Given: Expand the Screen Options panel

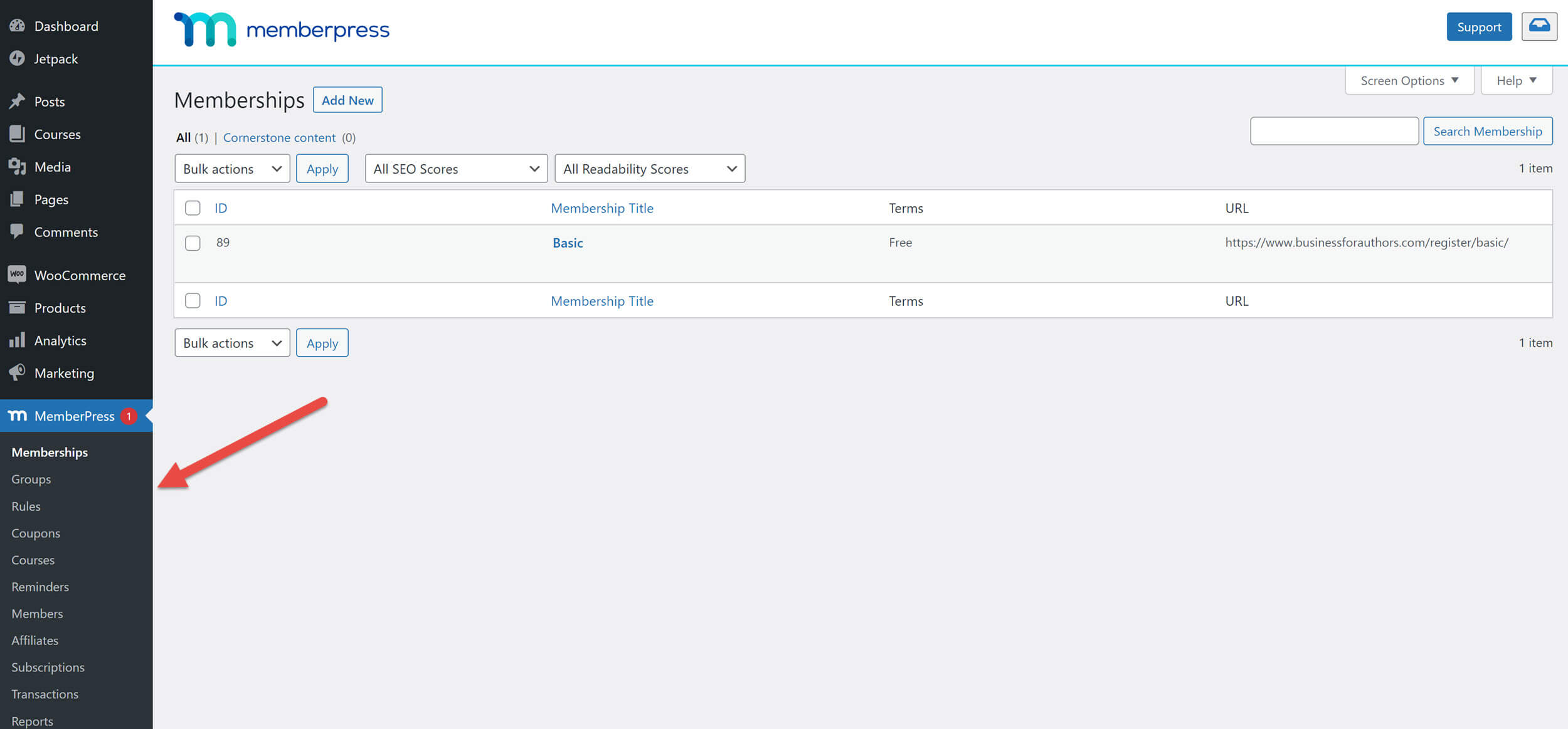Looking at the screenshot, I should [1409, 80].
